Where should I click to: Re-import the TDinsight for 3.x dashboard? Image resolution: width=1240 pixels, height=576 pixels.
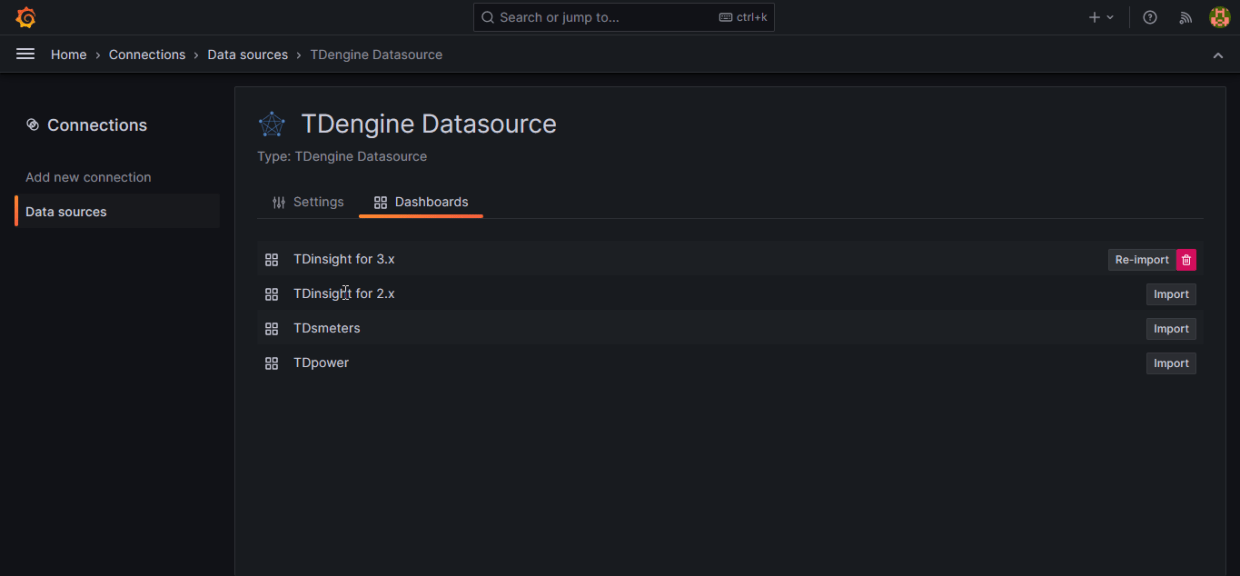1141,259
